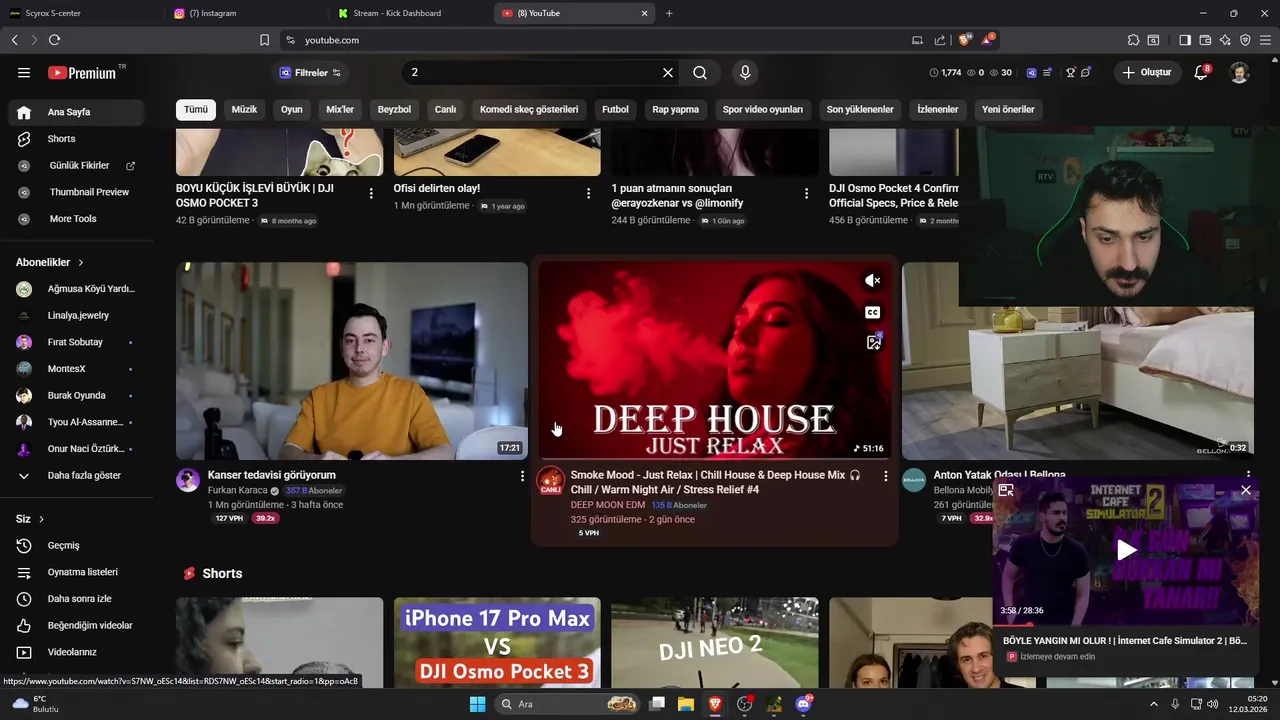Expand the Siz section chevron
This screenshot has width=1280, height=720.
[x=41, y=519]
